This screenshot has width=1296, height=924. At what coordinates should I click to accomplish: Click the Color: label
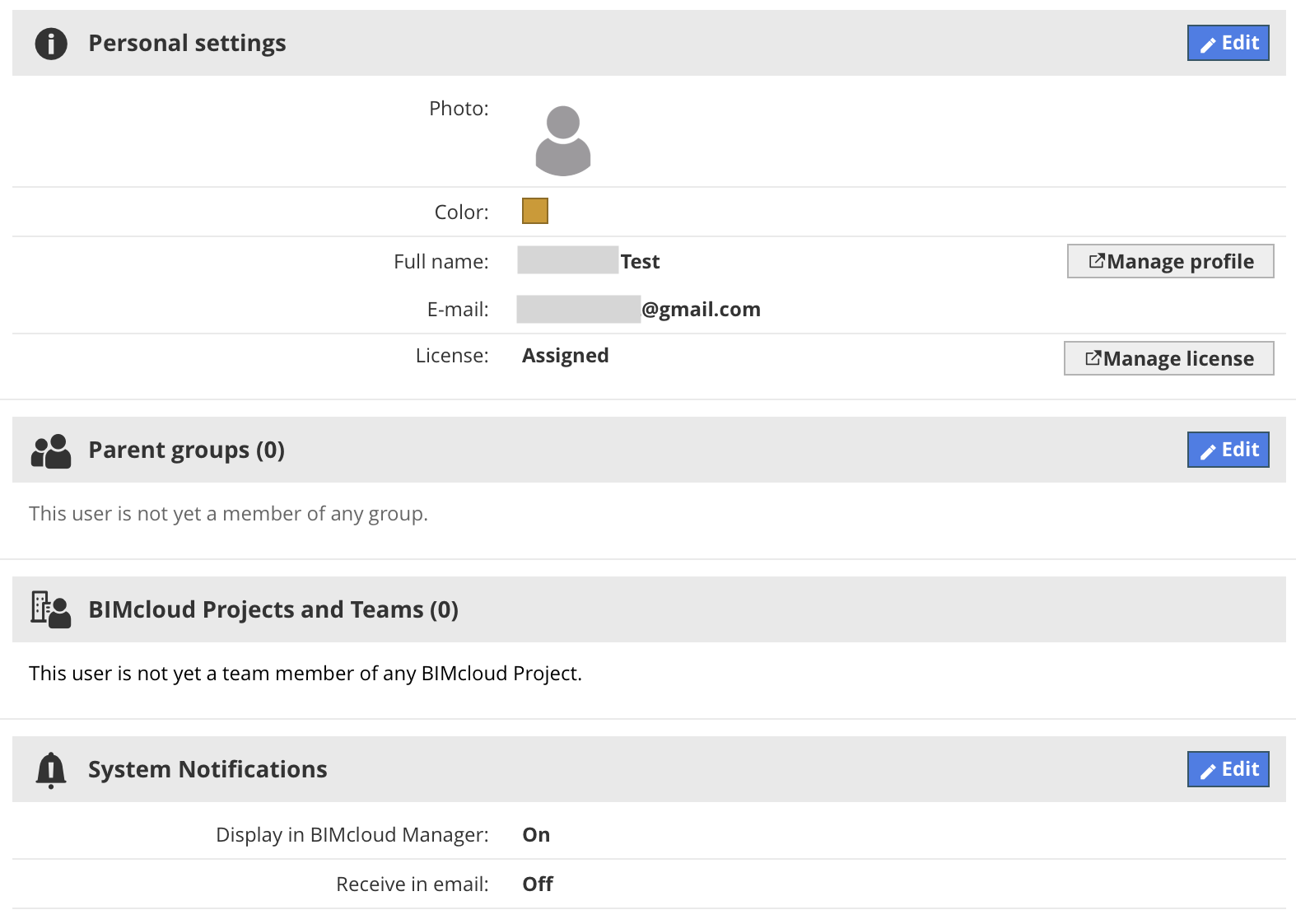coord(461,212)
